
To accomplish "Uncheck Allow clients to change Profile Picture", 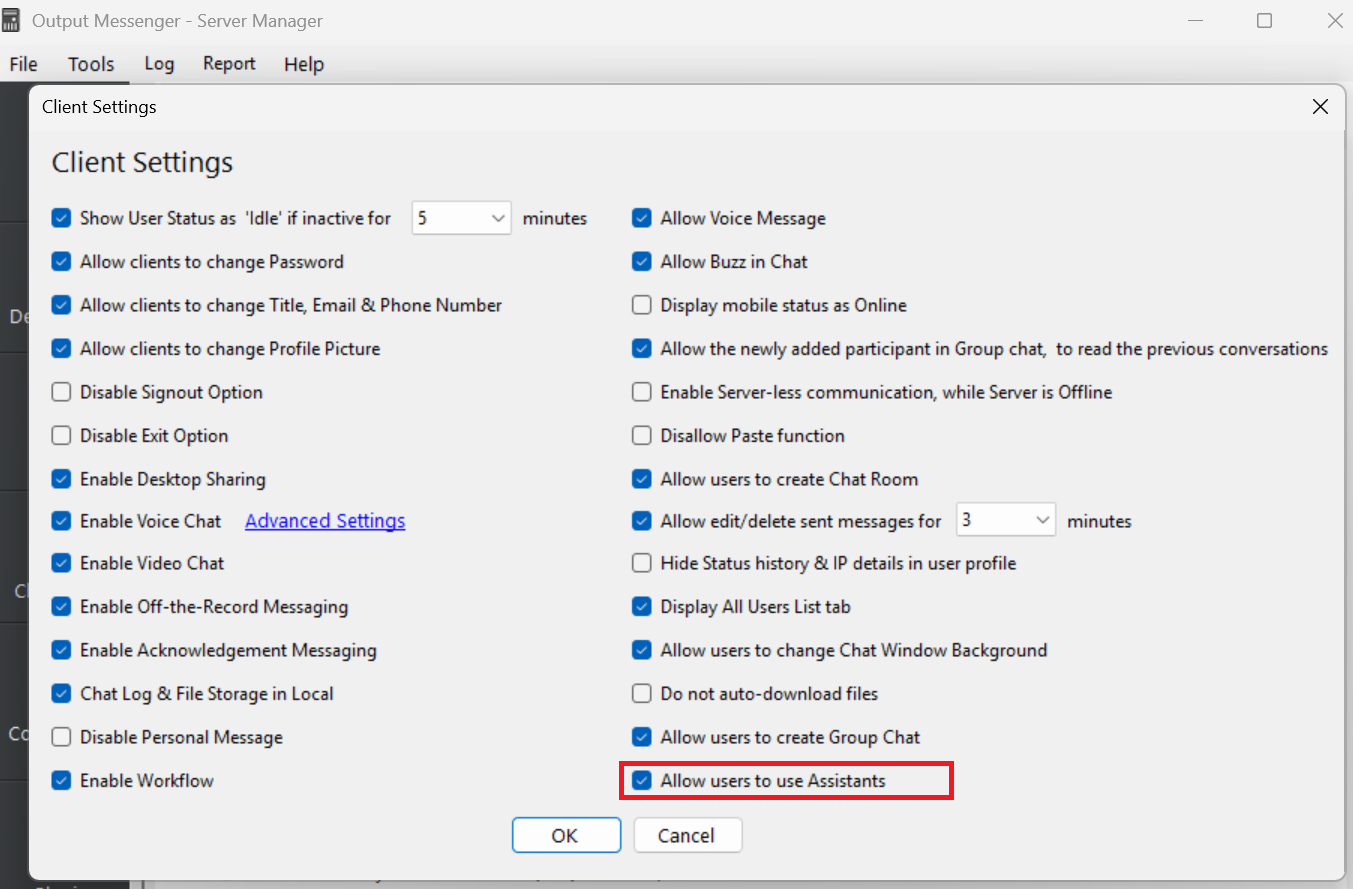I will [x=62, y=349].
